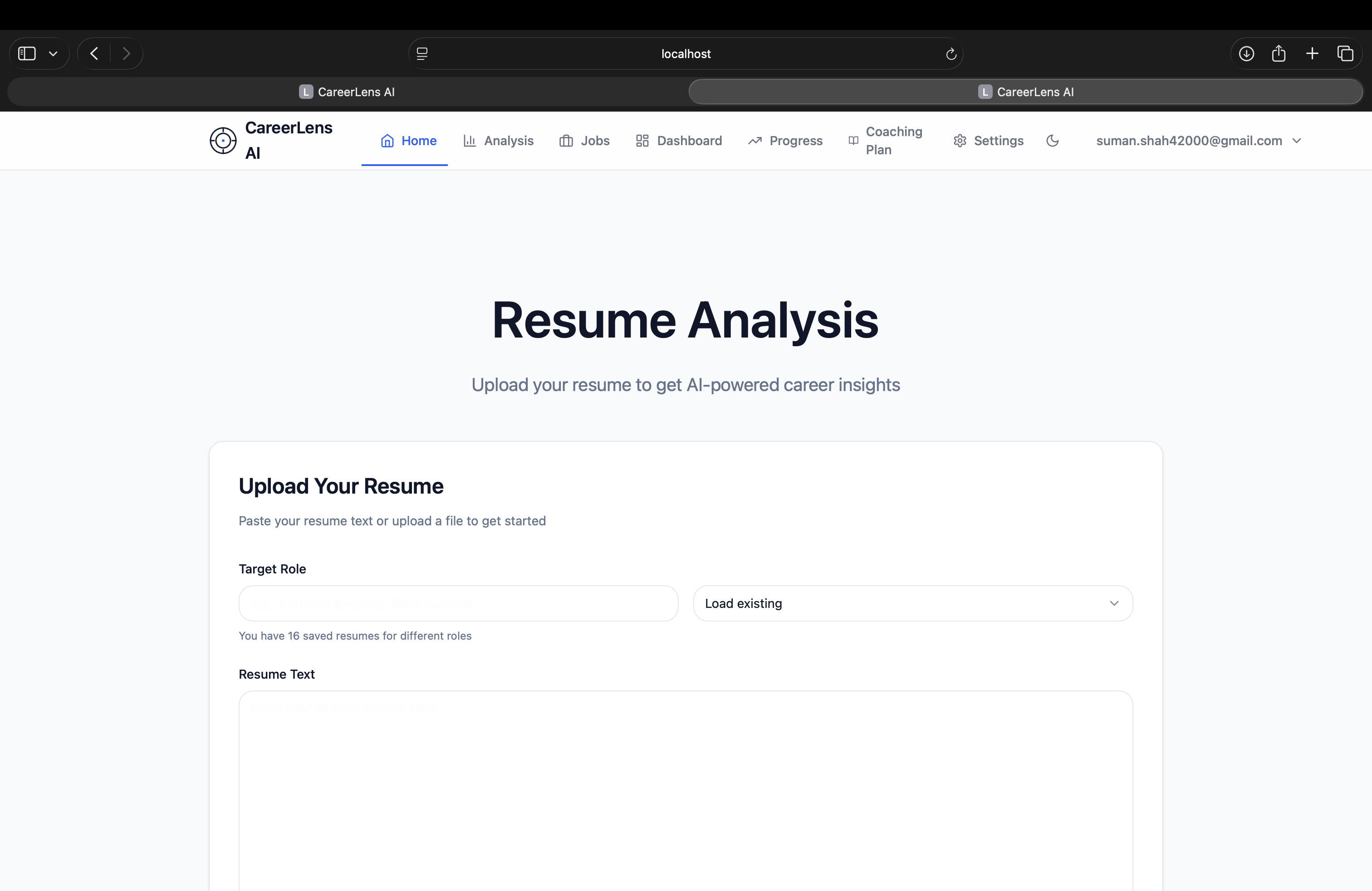1372x891 pixels.
Task: Click the CareerLens AI target logo icon
Action: click(x=223, y=141)
